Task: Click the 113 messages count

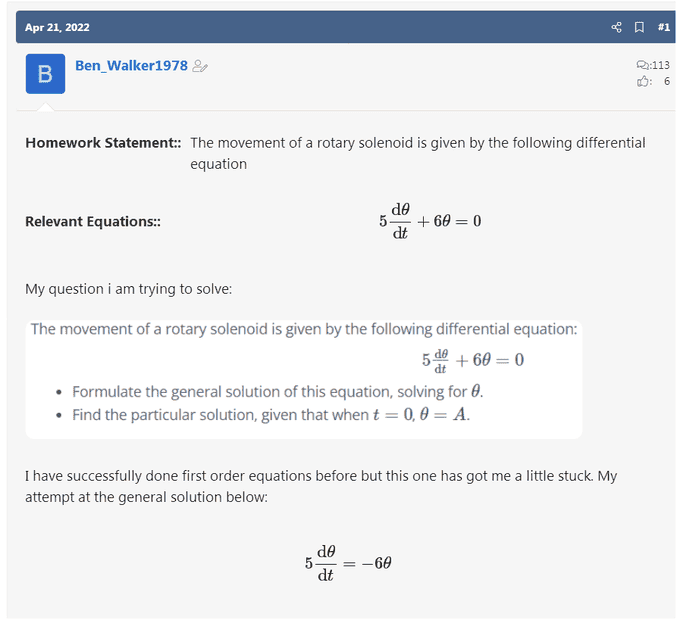Action: click(x=660, y=66)
